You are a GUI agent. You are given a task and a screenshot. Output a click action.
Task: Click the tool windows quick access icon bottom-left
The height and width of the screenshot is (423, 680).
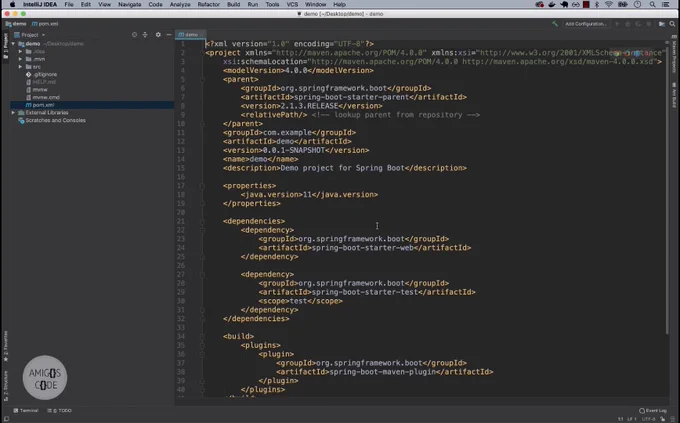click(7, 419)
